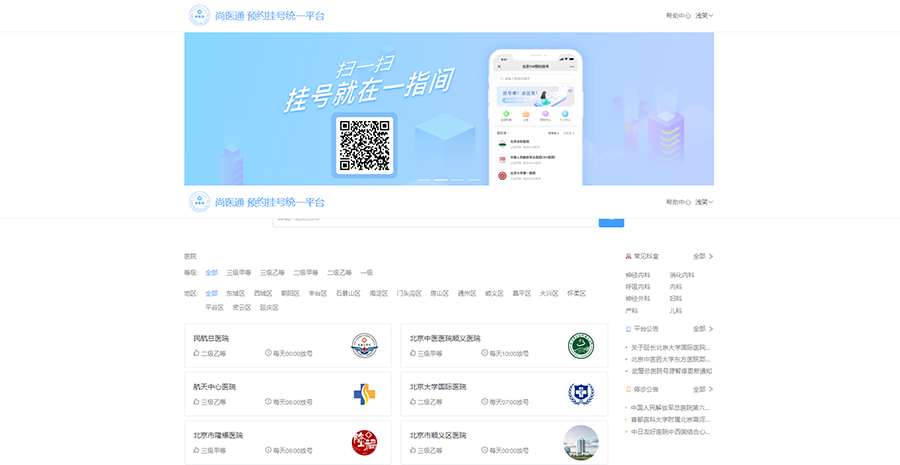Filter by 顺义区 district
900x465 pixels.
point(494,293)
